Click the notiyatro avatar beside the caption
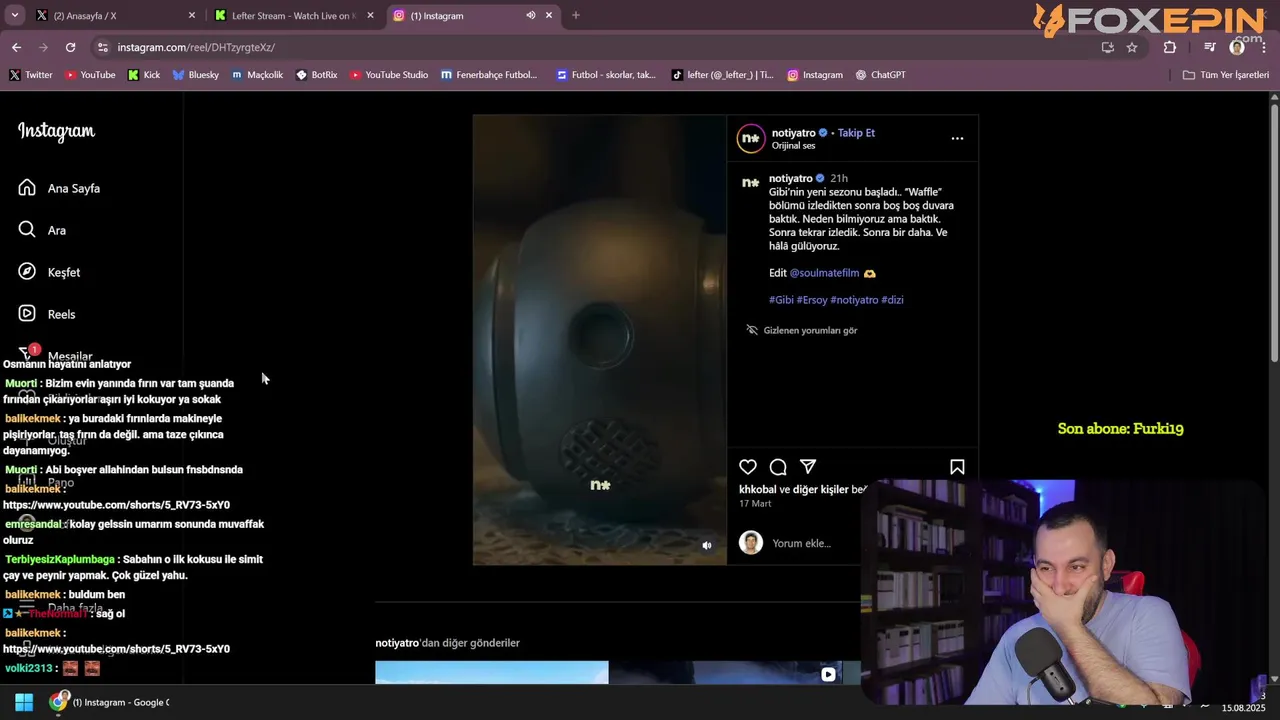Image resolution: width=1280 pixels, height=720 pixels. [750, 183]
